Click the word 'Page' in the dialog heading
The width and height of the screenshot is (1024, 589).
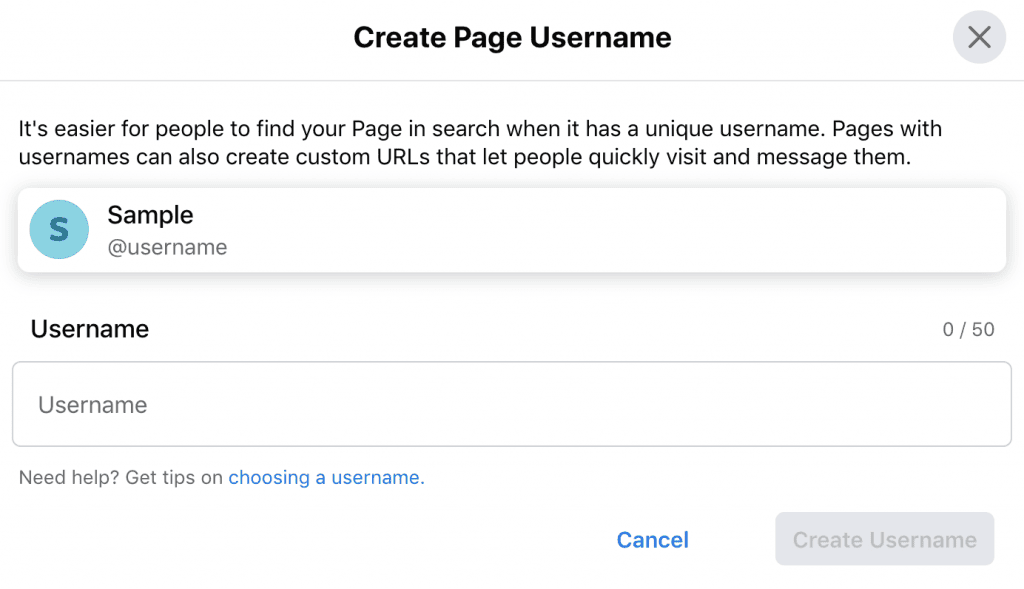(x=488, y=38)
